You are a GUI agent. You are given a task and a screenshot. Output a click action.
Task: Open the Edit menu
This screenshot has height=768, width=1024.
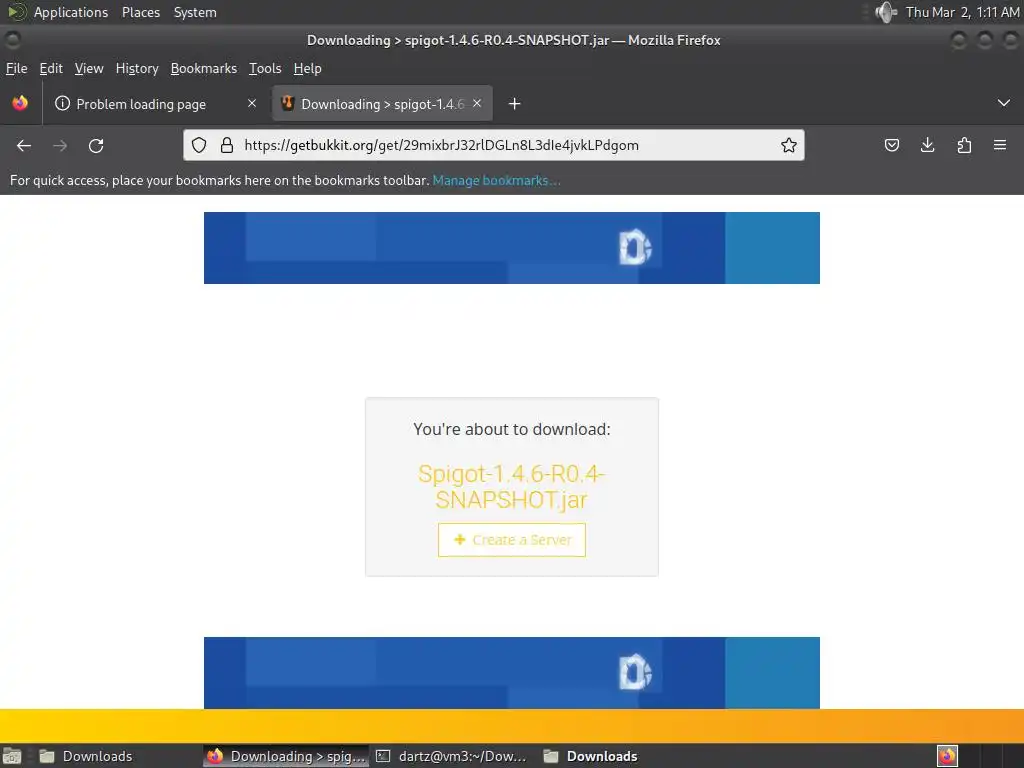click(51, 69)
